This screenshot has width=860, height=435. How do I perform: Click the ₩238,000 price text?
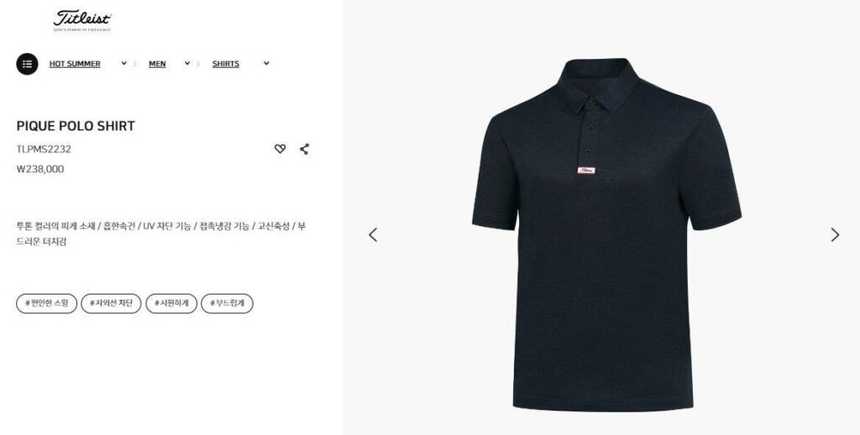40,169
